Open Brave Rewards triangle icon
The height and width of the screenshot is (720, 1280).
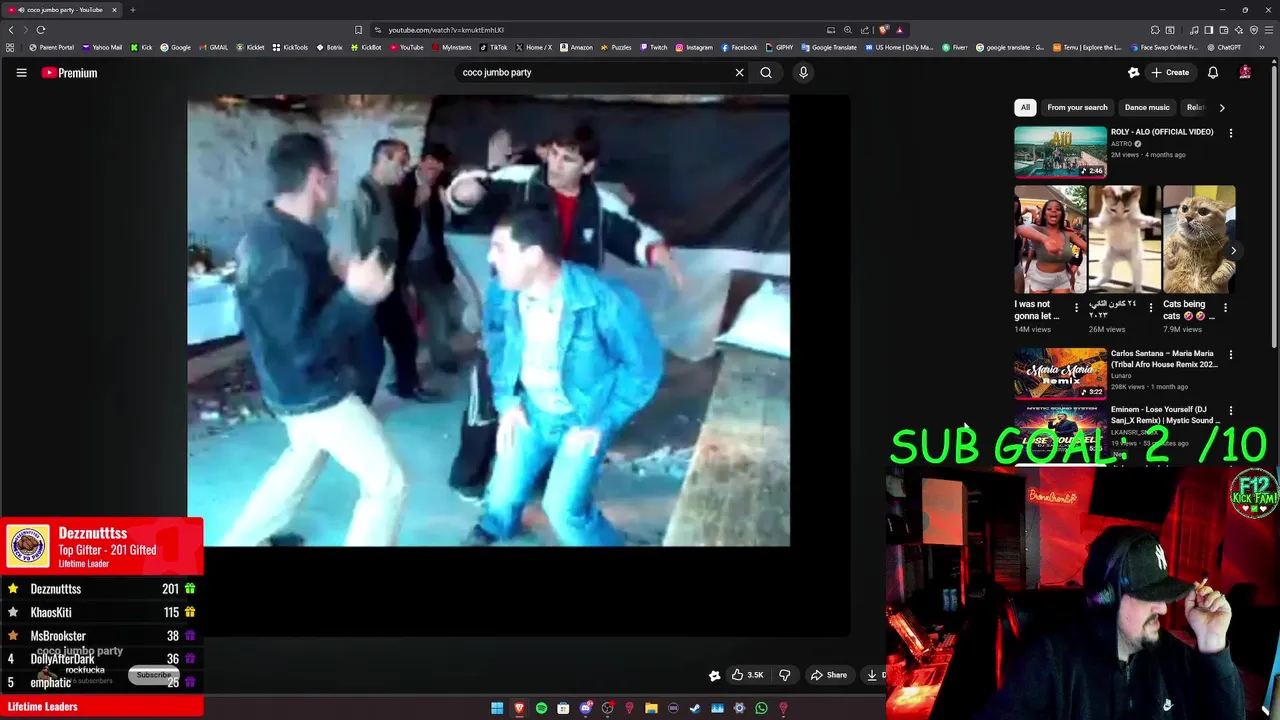pos(899,29)
